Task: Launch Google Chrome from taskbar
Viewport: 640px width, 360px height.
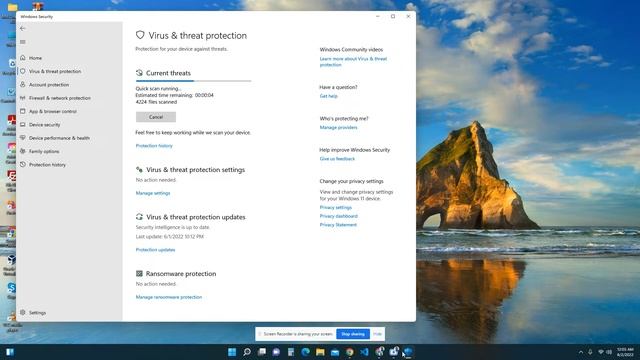Action: pos(350,352)
